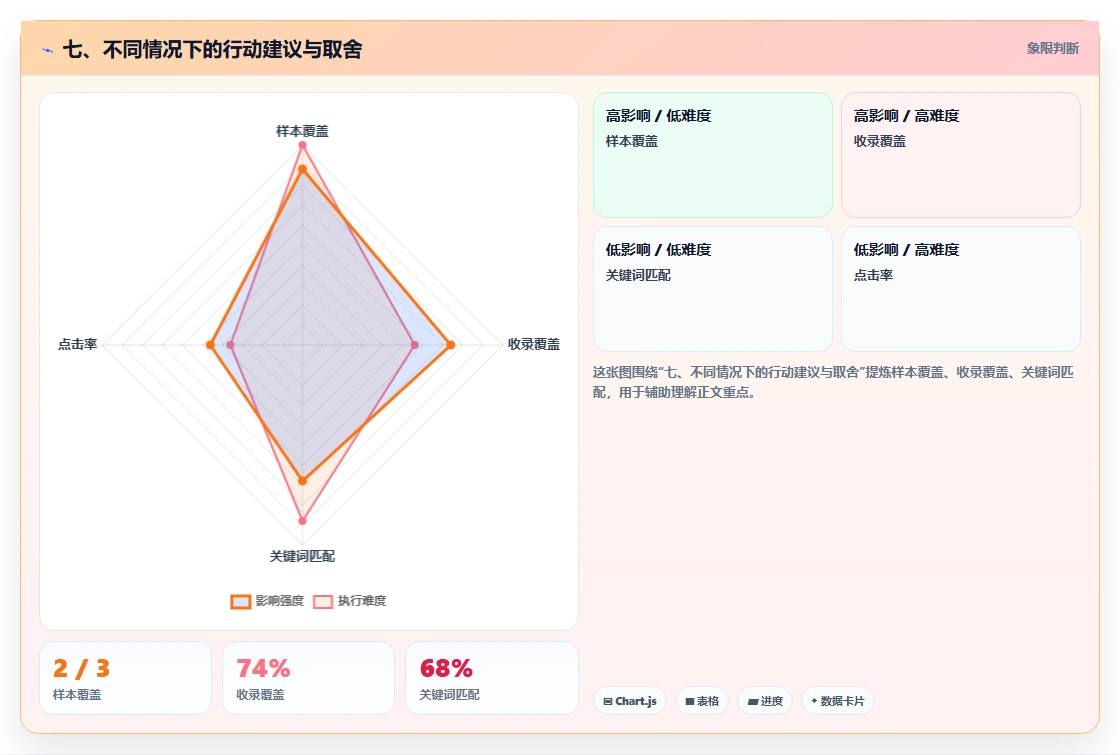Screen dimensions: 1120x755
Task: Click 样本覆盖 text in the green quadrant card
Action: 631,141
